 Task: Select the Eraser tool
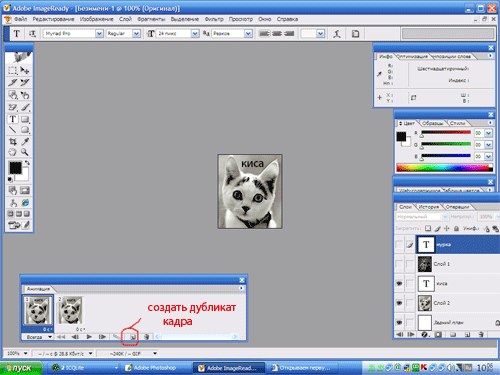[x=13, y=107]
